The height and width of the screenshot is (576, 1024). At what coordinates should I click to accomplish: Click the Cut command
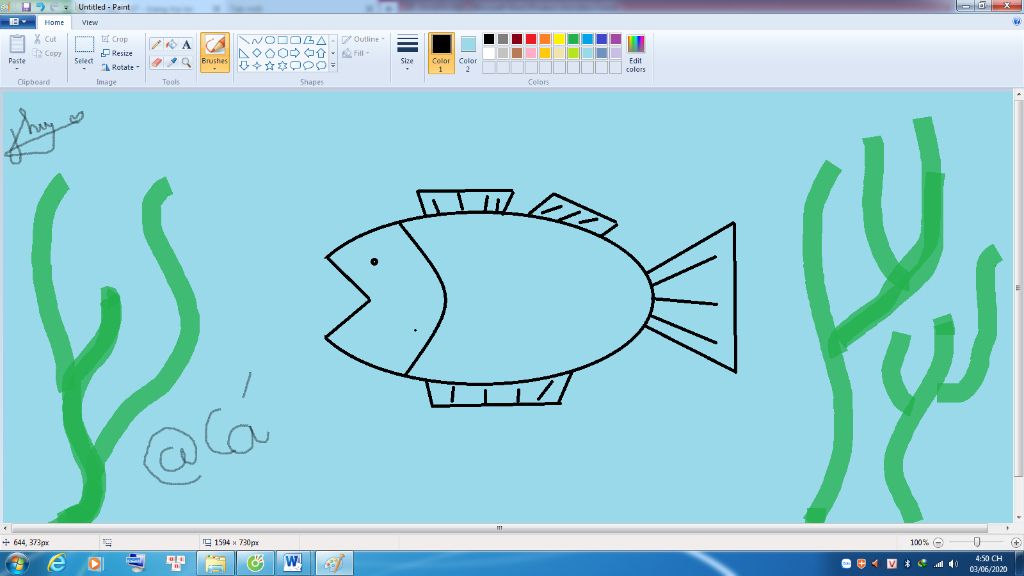pyautogui.click(x=45, y=39)
